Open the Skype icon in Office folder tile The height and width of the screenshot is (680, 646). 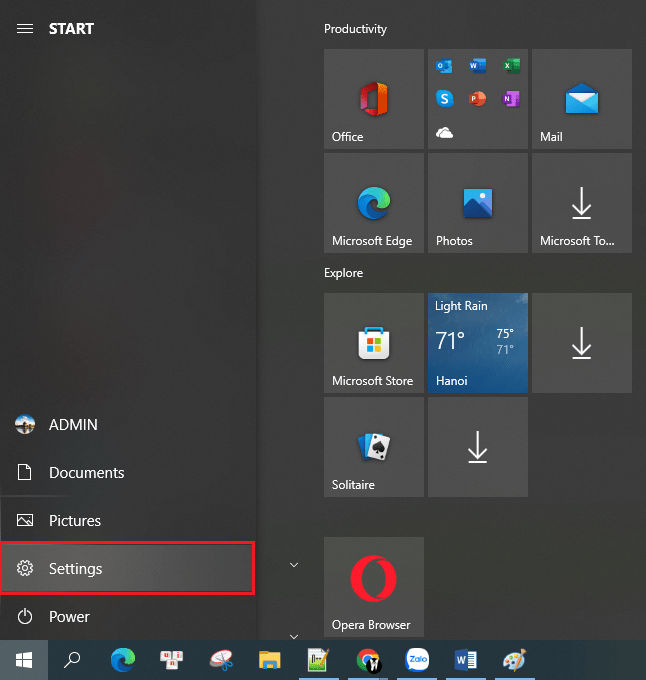444,99
